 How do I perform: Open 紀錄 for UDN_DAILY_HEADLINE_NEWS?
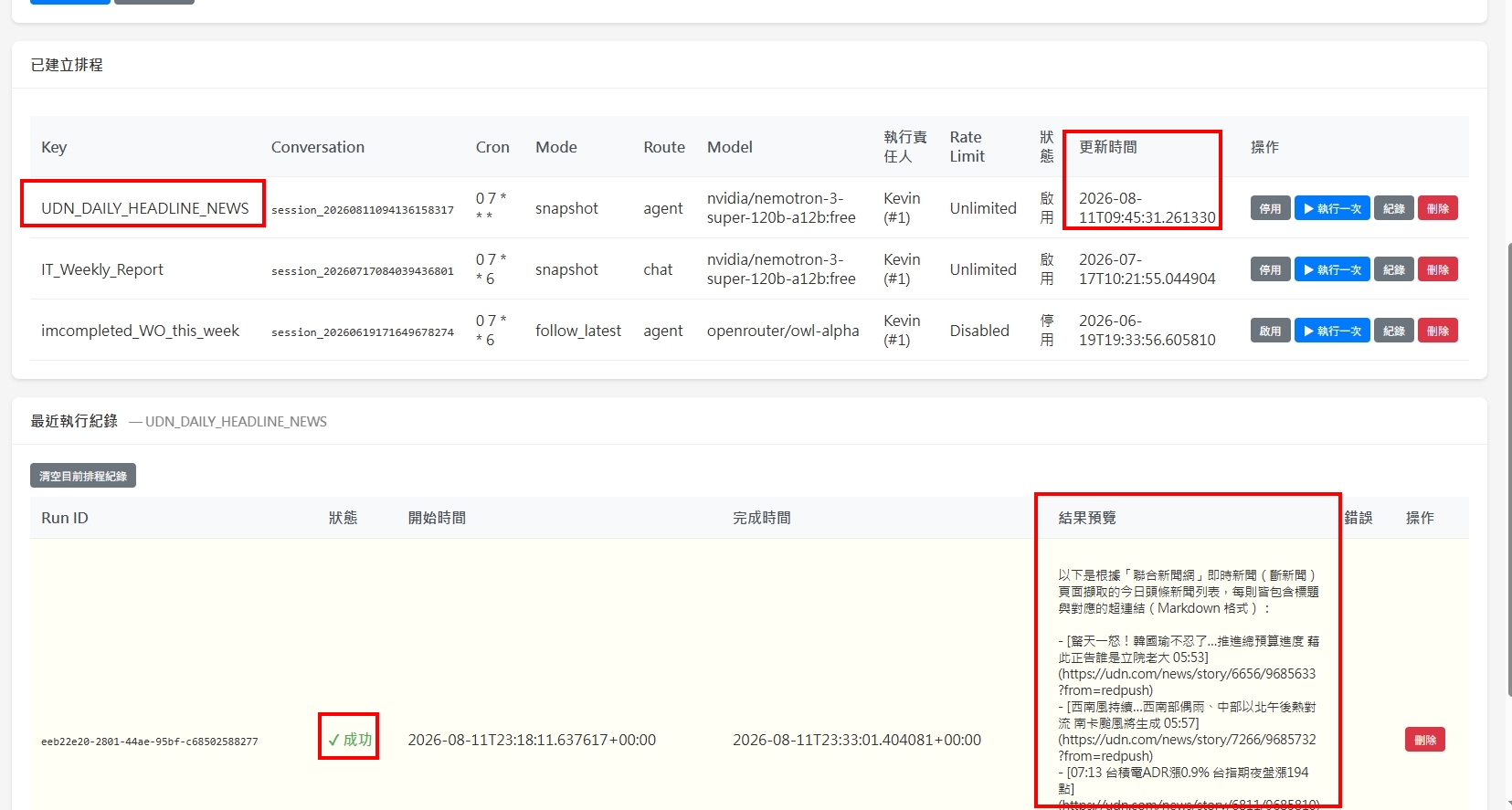pyautogui.click(x=1394, y=208)
